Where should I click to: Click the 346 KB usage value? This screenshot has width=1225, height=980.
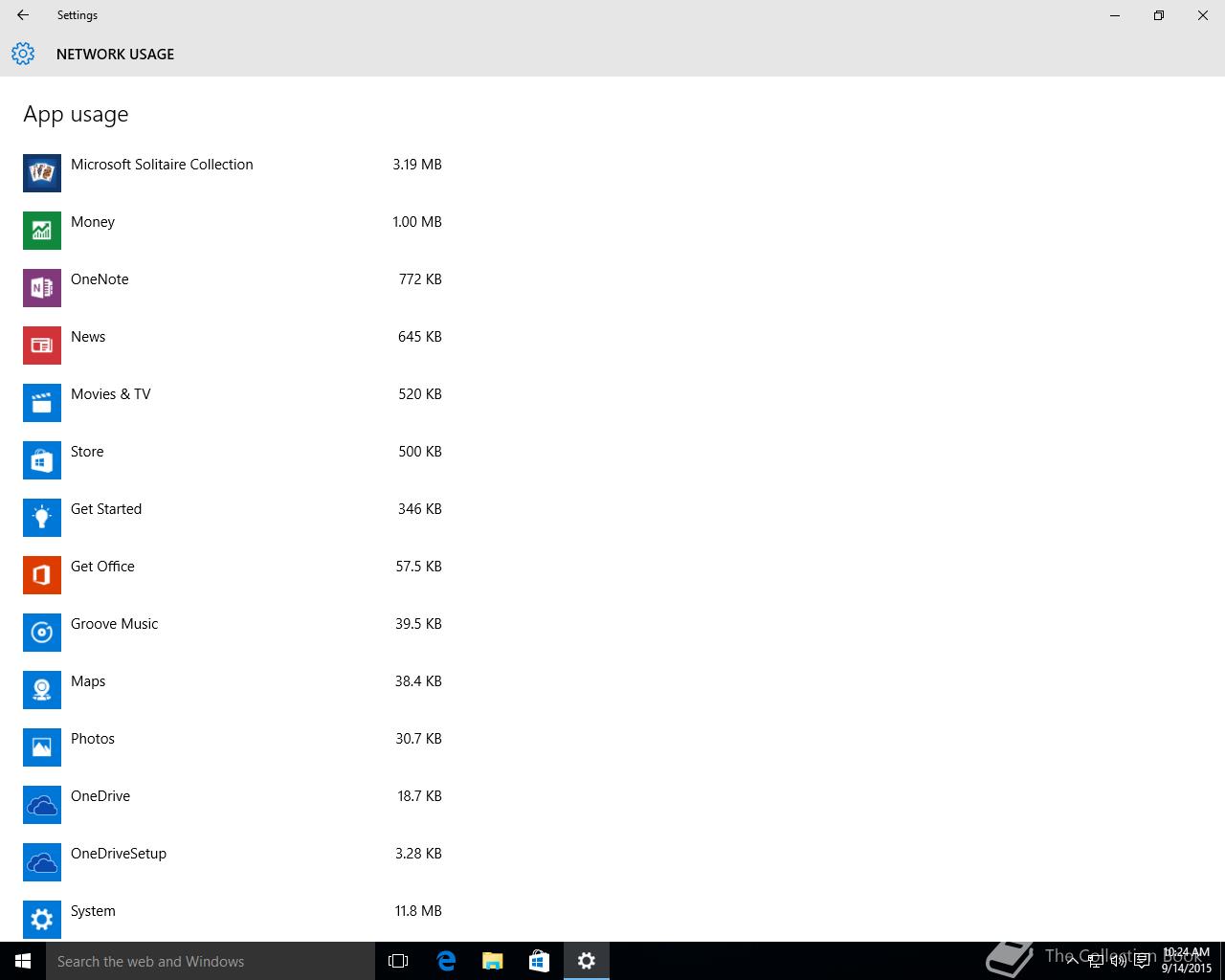420,509
